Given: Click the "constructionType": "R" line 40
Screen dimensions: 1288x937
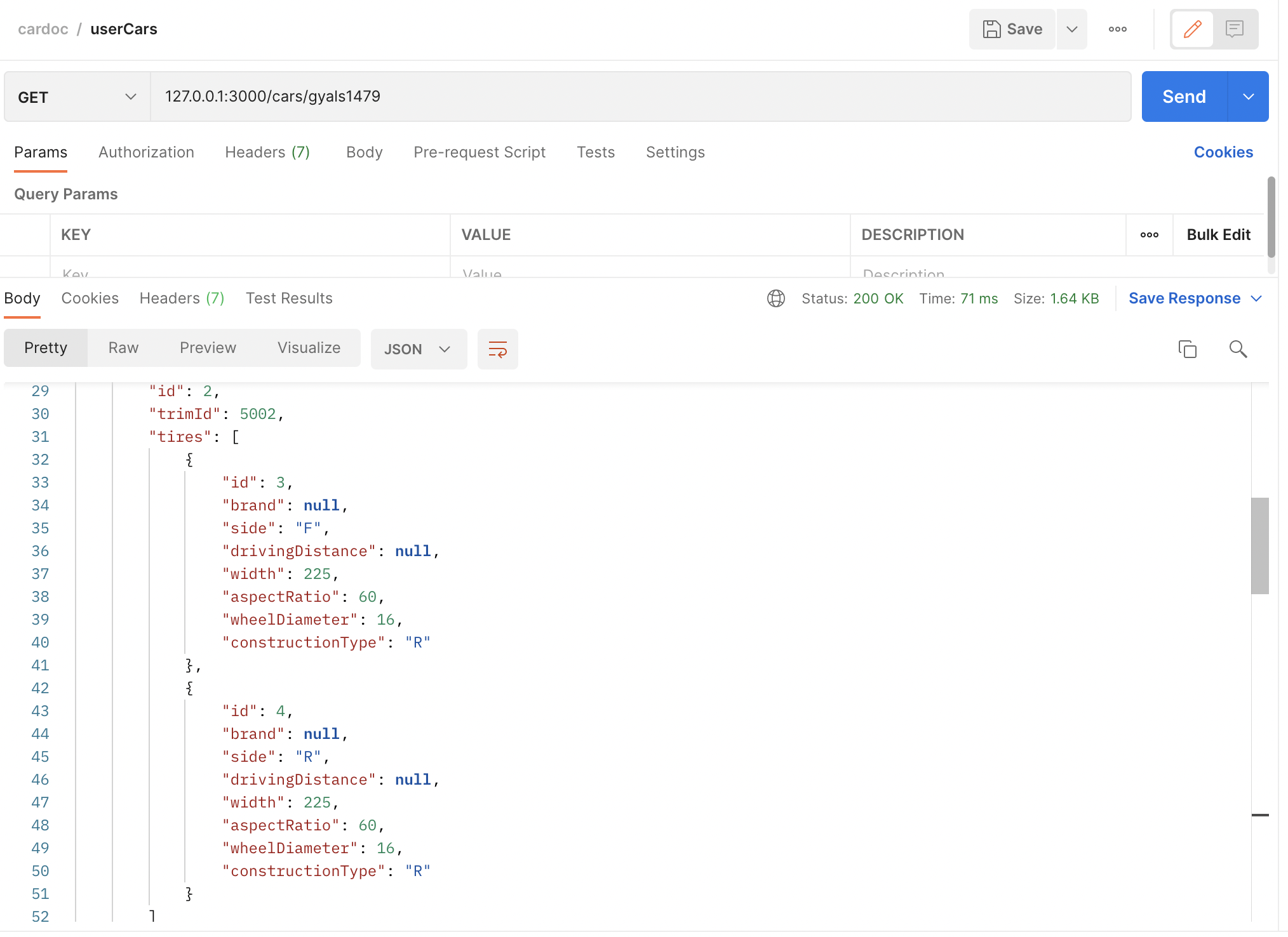Looking at the screenshot, I should tap(326, 642).
